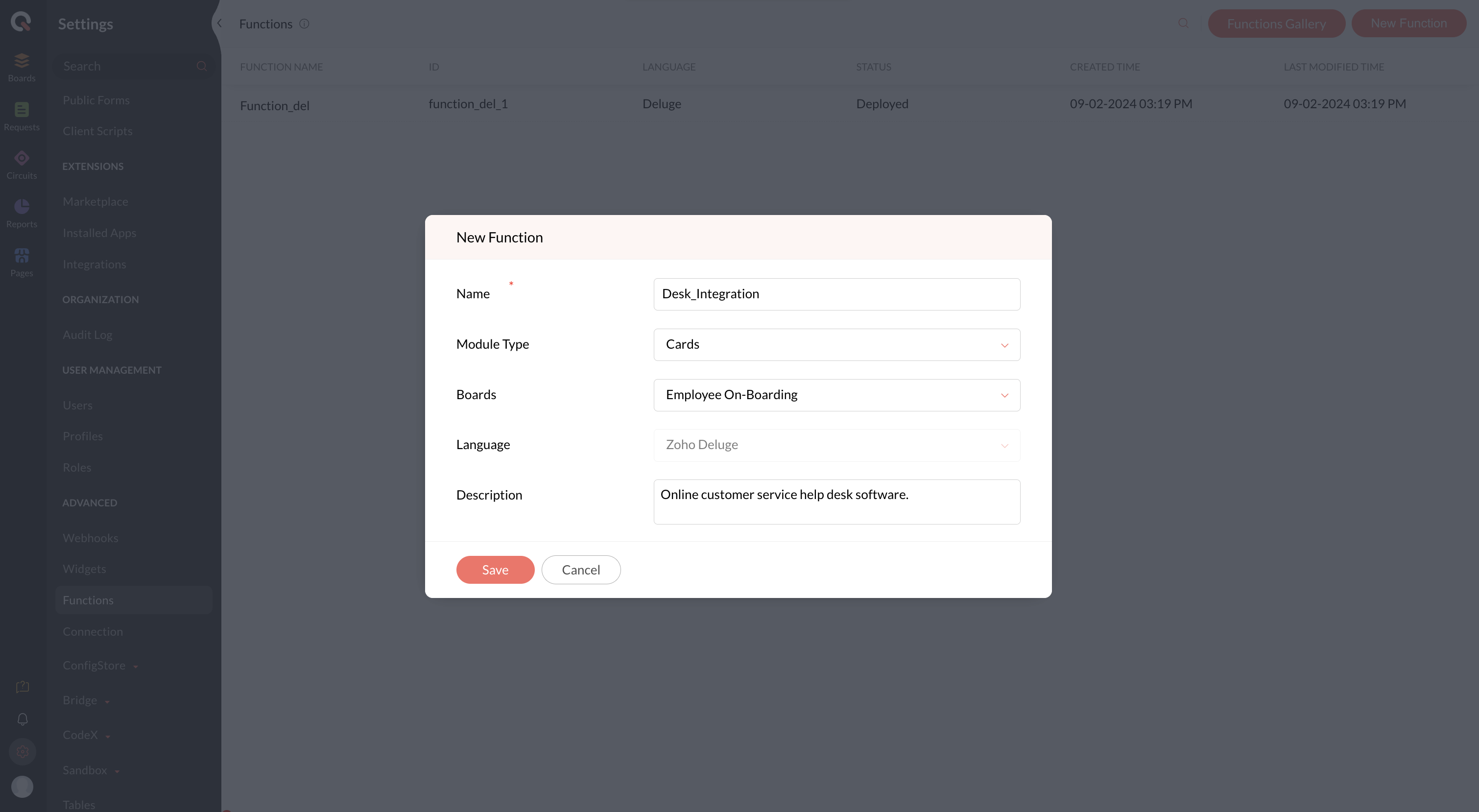Screen dimensions: 1479x812
Task: Expand the Bridge menu arrow
Action: pyautogui.click(x=107, y=702)
